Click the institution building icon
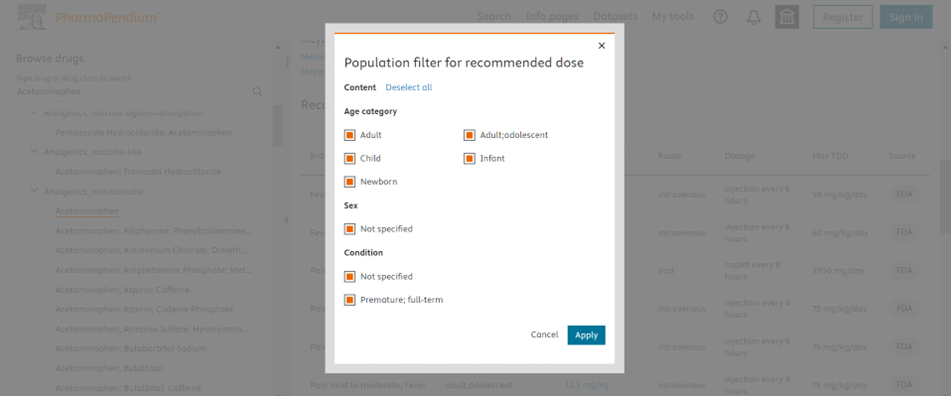951x396 pixels. (x=787, y=18)
